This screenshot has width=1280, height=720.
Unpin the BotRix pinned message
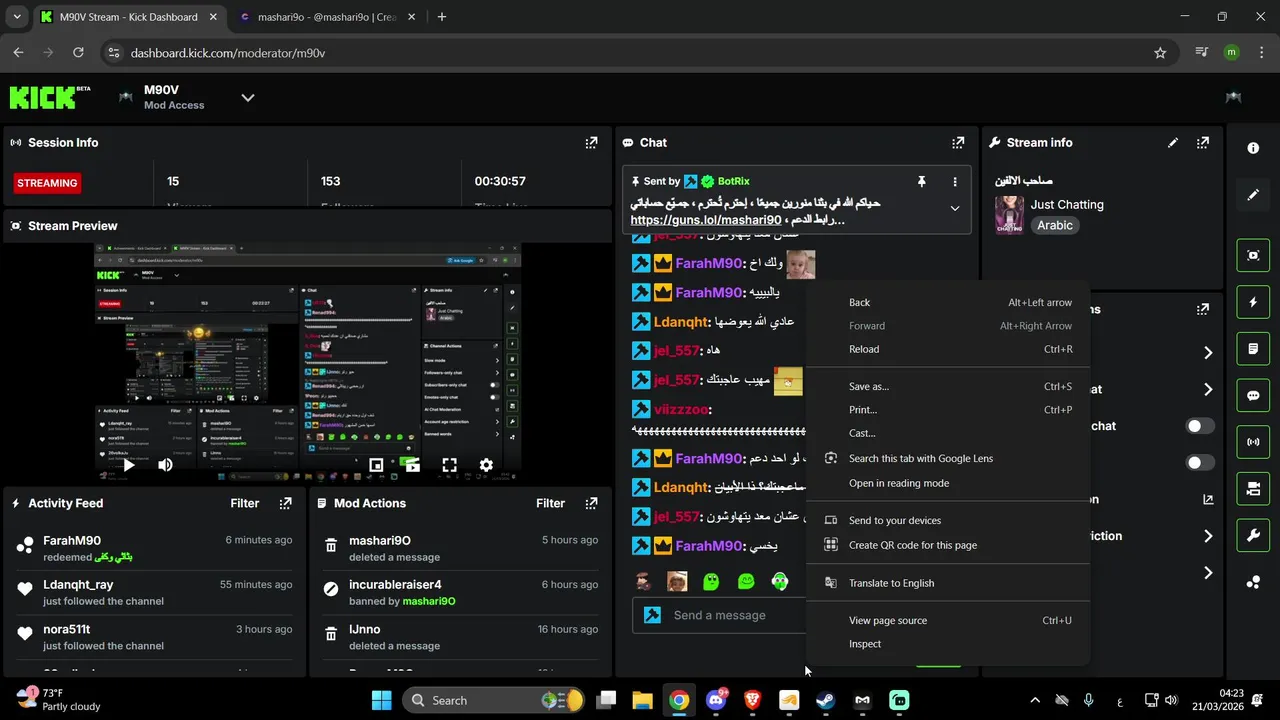click(922, 182)
